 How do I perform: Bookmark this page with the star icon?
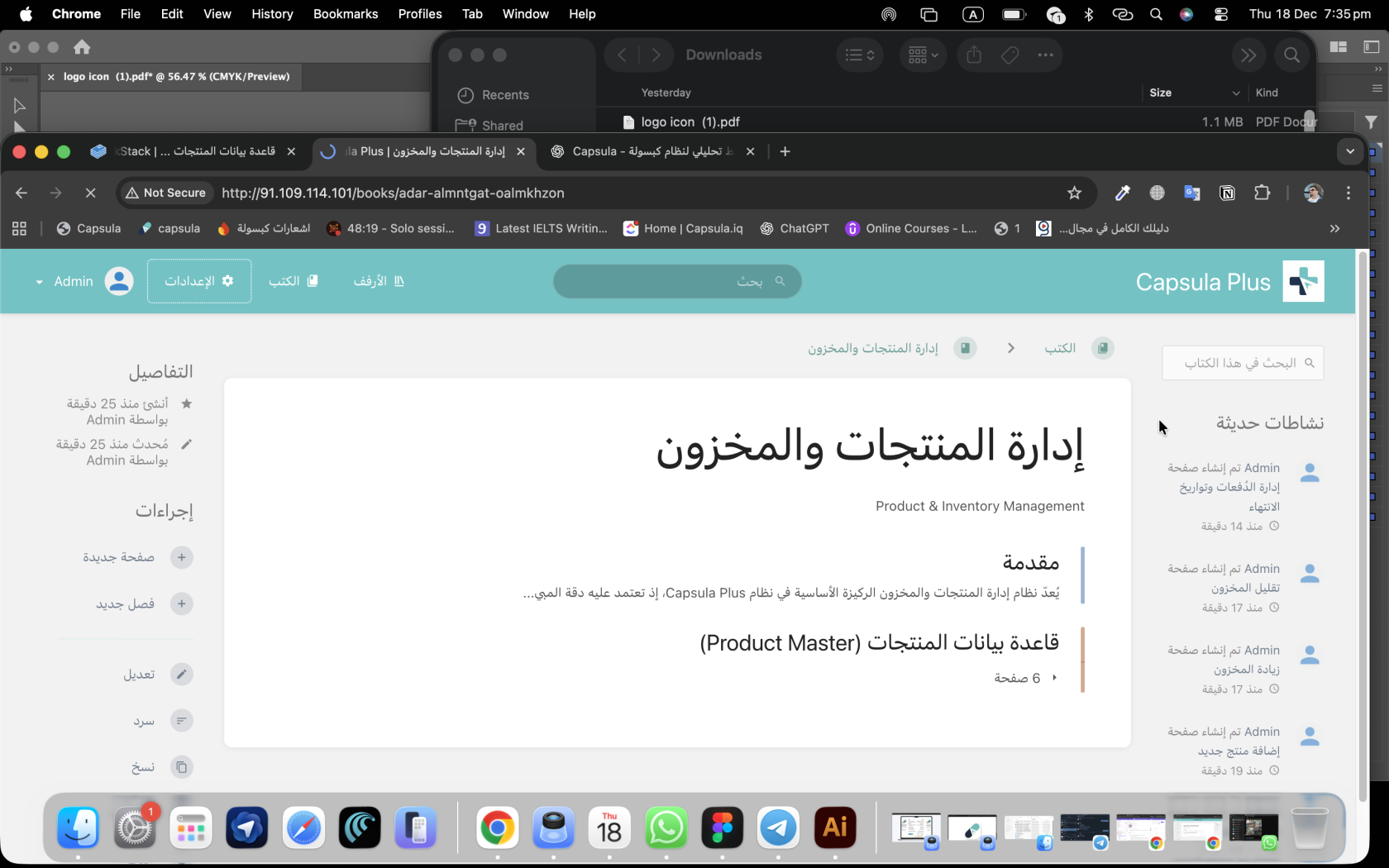[1074, 193]
